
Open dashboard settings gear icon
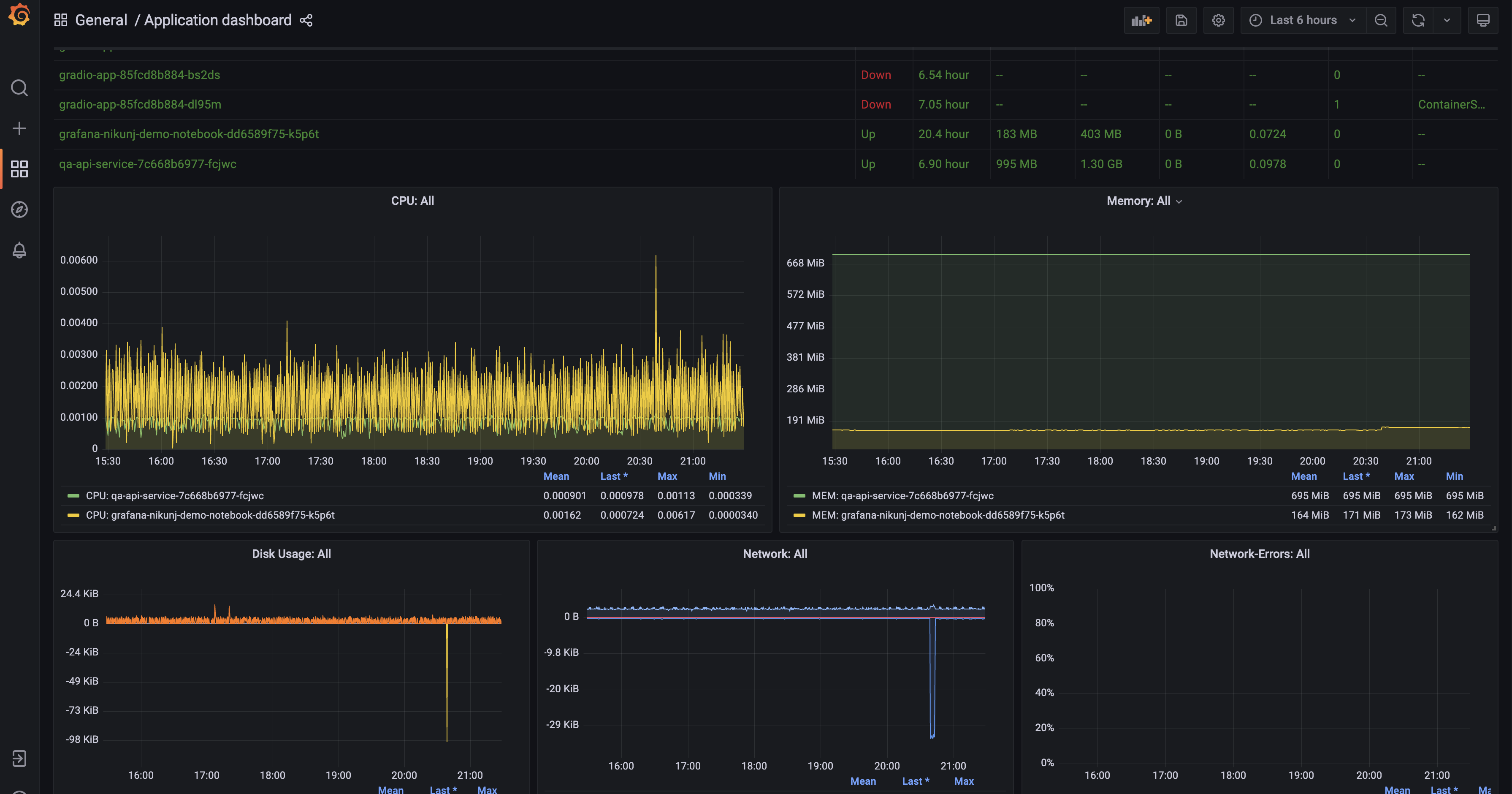1218,21
